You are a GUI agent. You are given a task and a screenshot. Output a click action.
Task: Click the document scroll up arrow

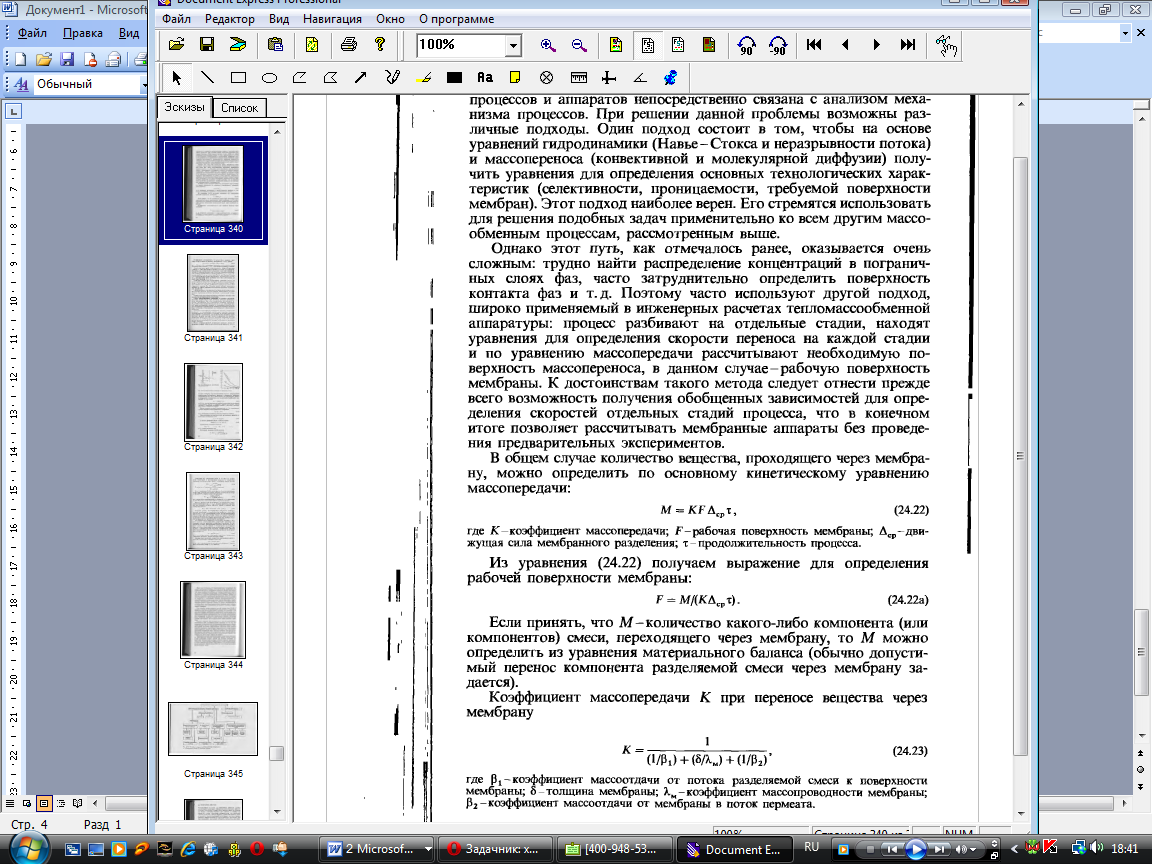click(1020, 104)
